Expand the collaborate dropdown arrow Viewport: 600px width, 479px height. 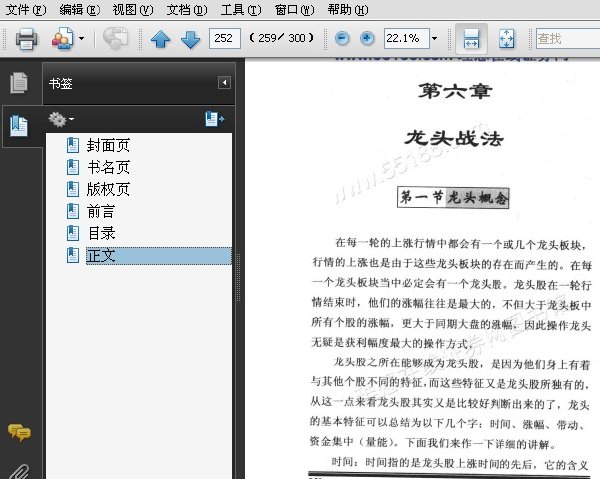(81, 38)
